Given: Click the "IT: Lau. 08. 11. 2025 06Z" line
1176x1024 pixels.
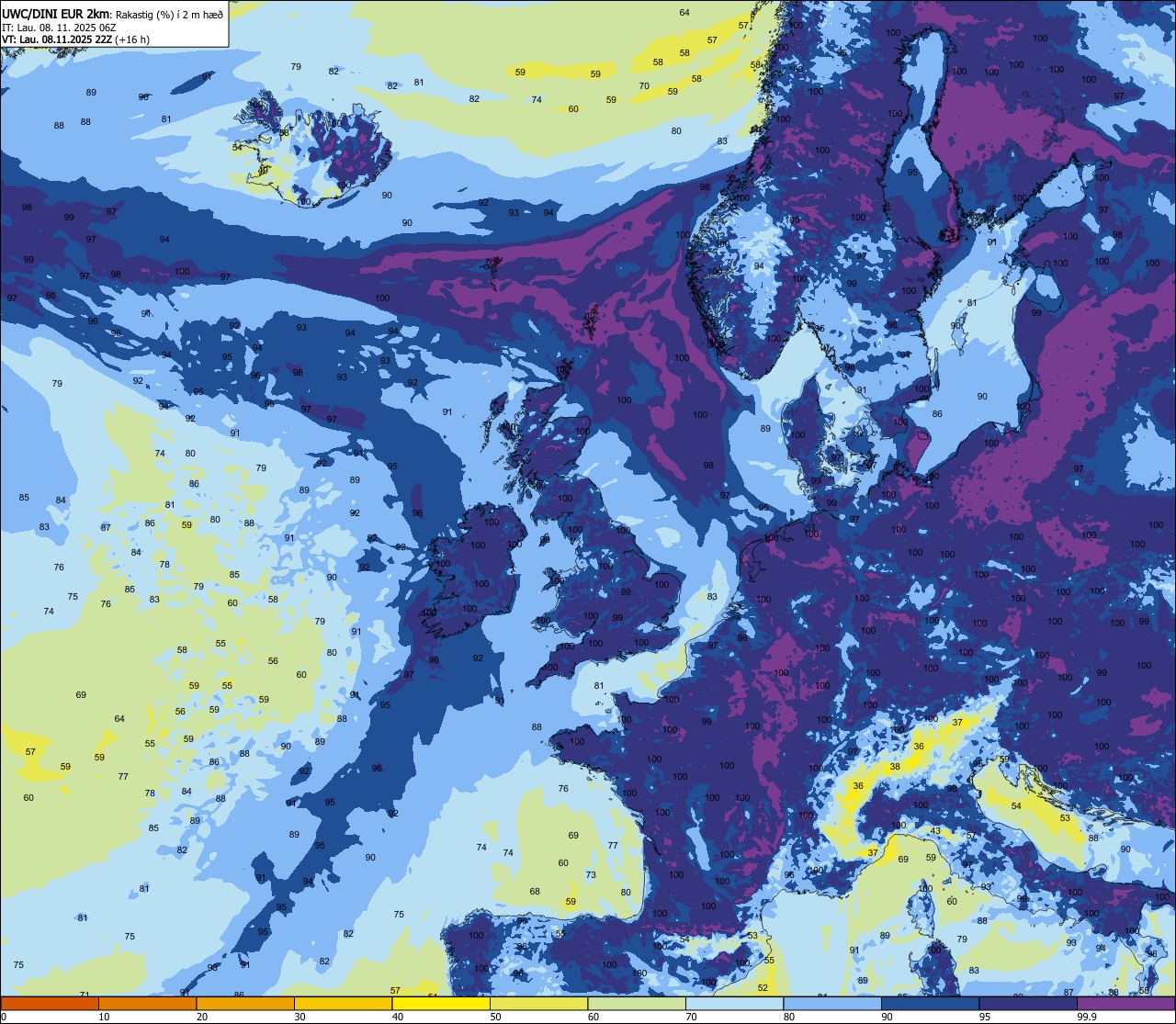Looking at the screenshot, I should coord(59,28).
